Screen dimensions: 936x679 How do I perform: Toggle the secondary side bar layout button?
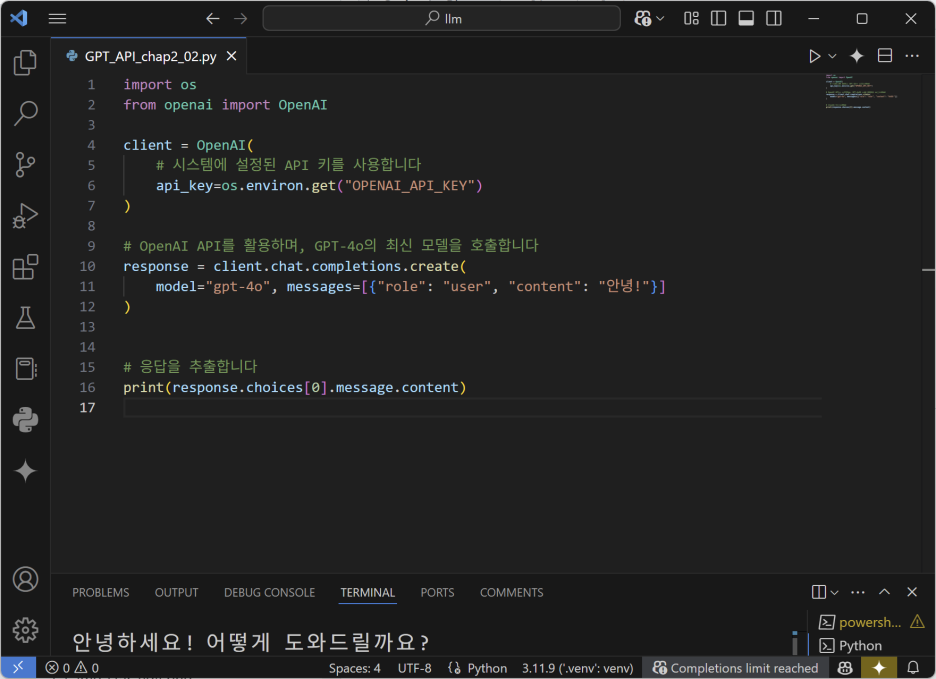point(774,18)
